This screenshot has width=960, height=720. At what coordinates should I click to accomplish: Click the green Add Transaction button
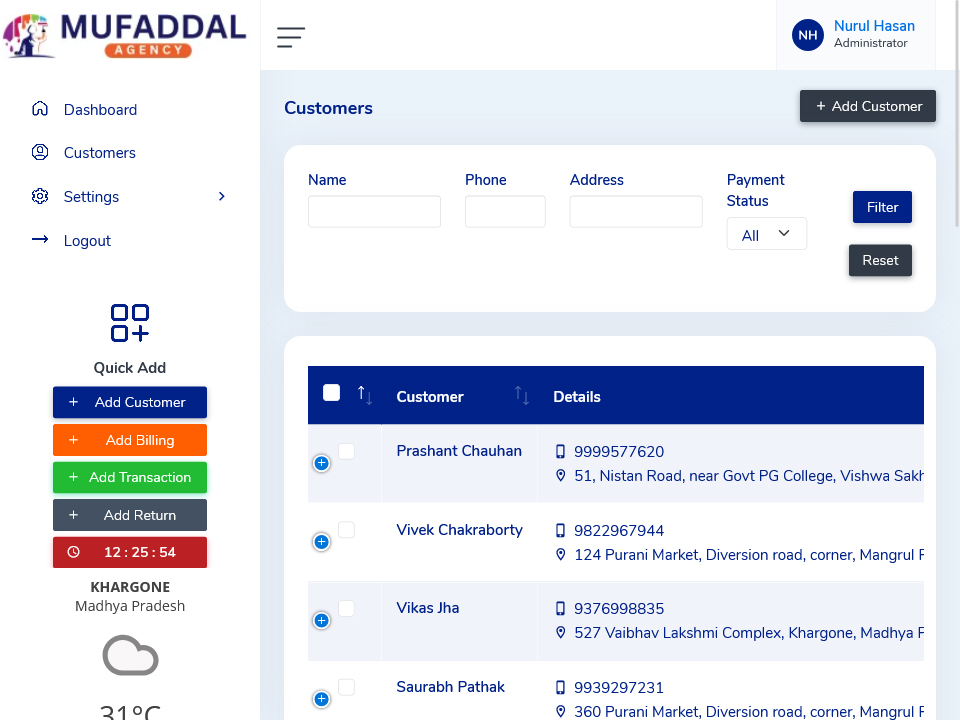click(130, 477)
